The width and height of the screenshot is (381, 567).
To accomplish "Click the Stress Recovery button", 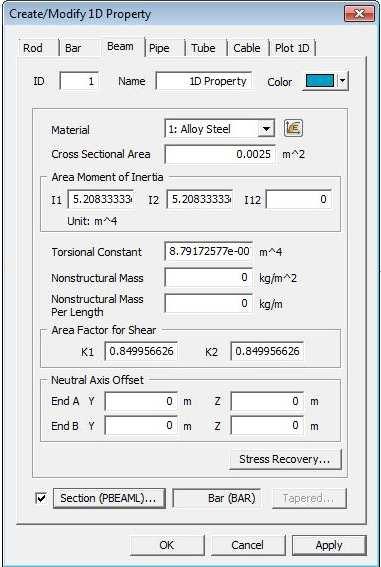I will [285, 459].
